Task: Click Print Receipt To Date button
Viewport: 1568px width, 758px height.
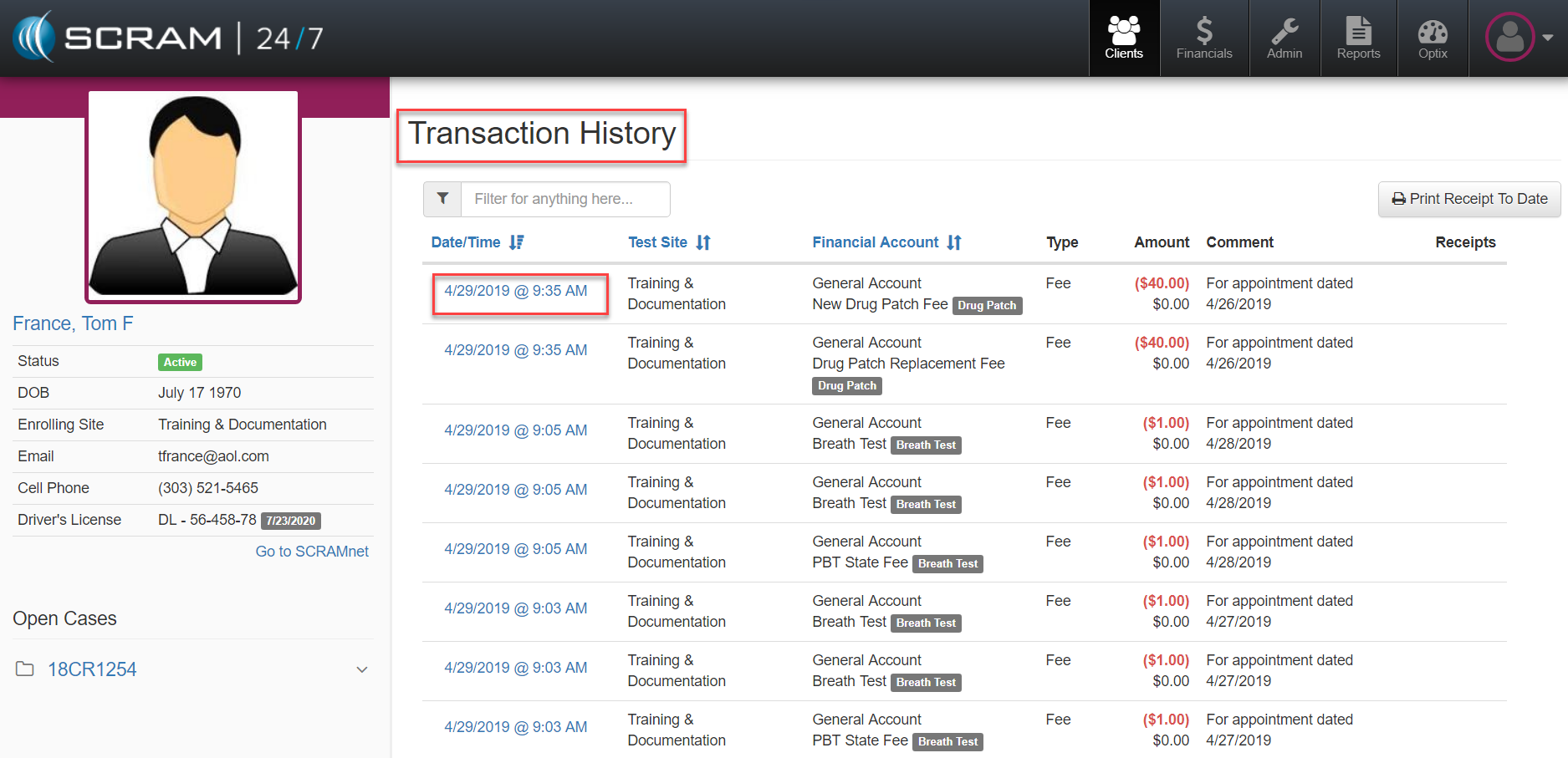Action: [1468, 199]
